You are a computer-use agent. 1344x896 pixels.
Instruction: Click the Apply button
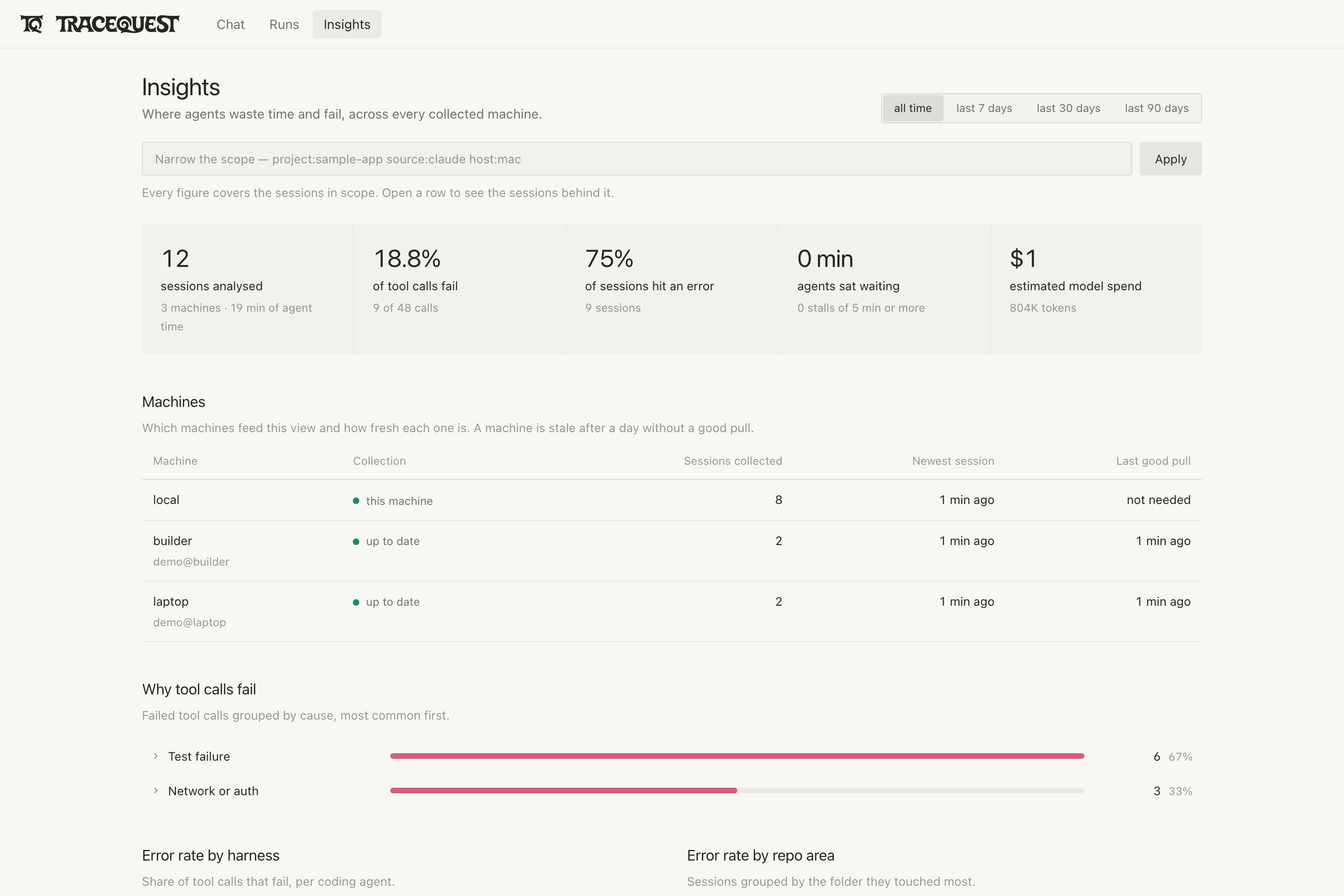click(1170, 159)
